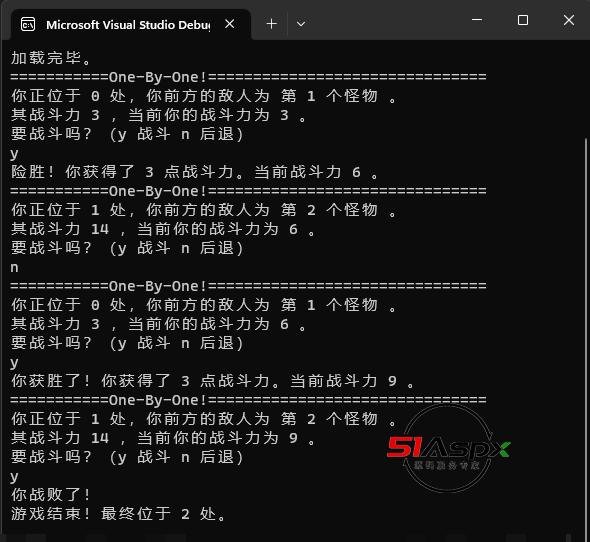Image resolution: width=590 pixels, height=542 pixels.
Task: Click the 加载完毕 output line
Action: [x=51, y=58]
